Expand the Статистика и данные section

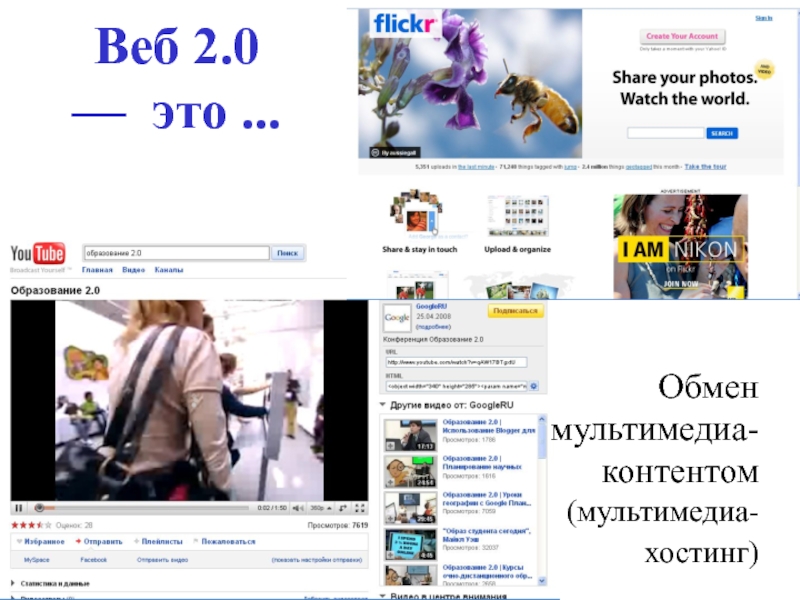(50, 584)
